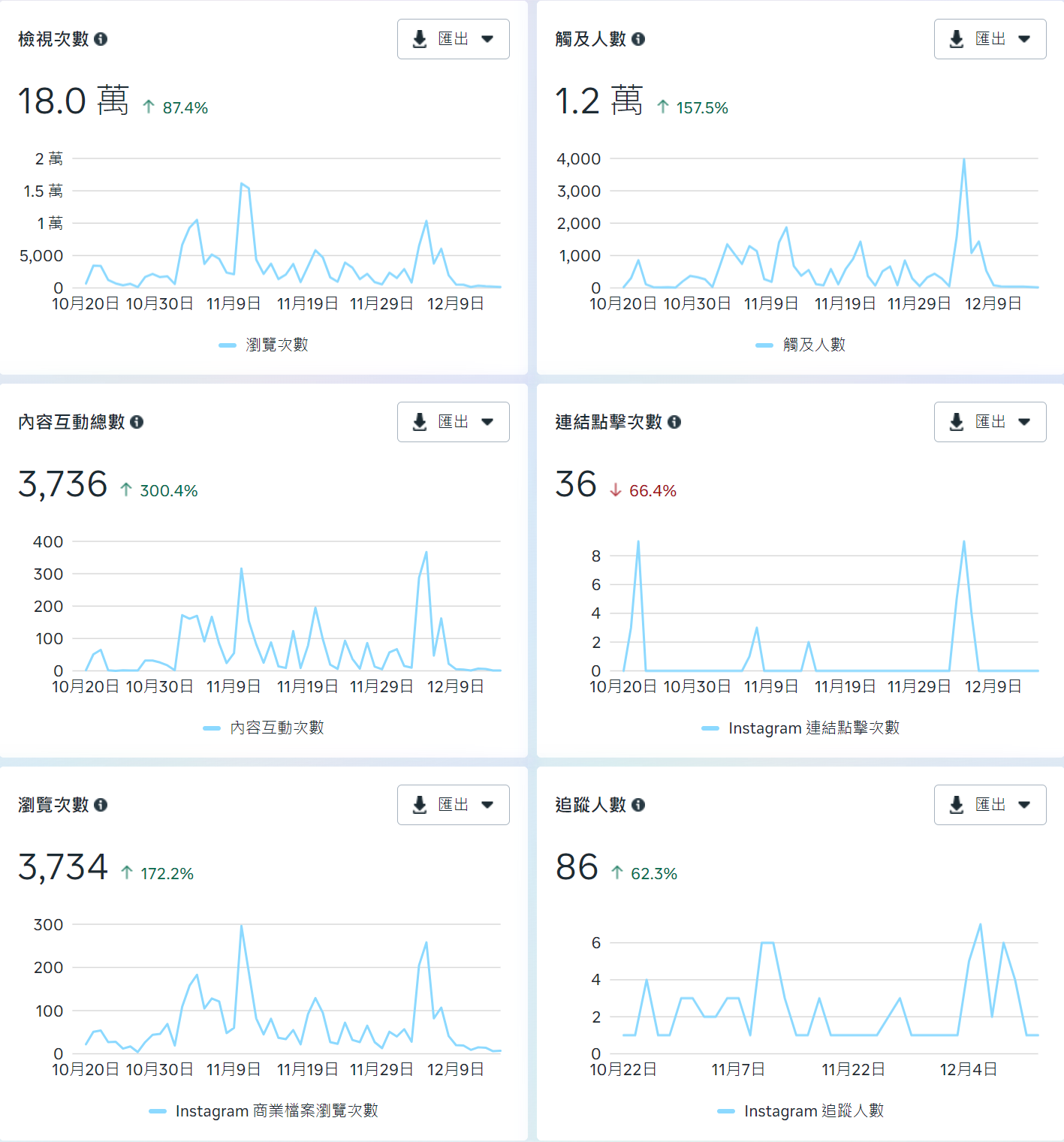Open the info icon next to 內容互動總數

point(137,422)
